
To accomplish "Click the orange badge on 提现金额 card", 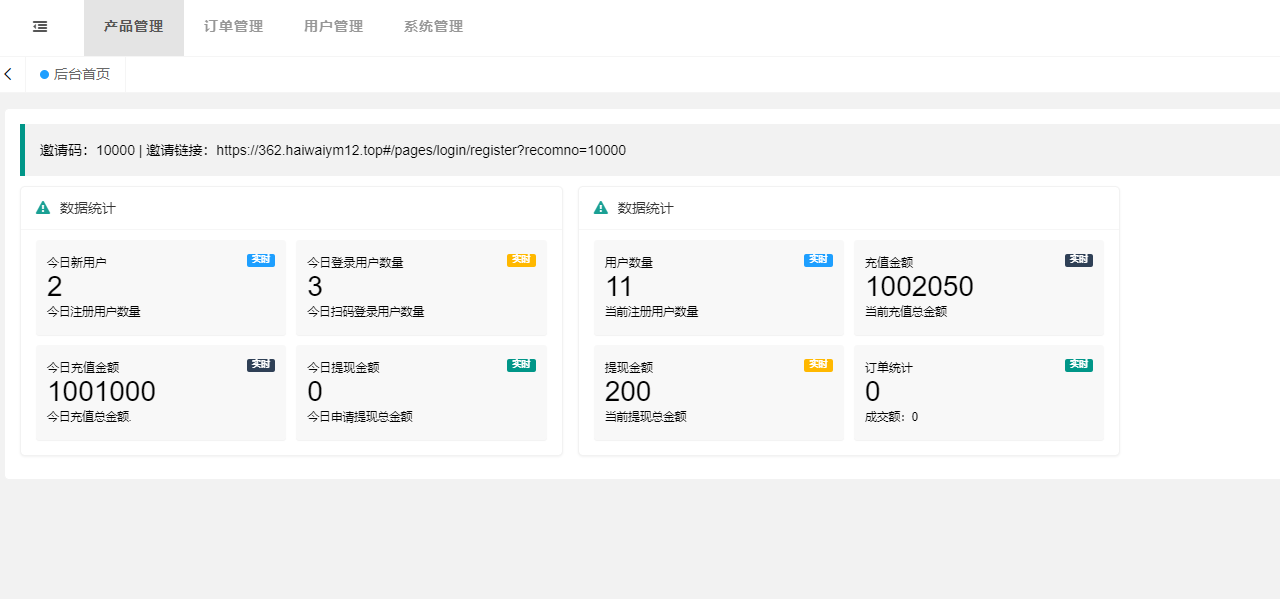I will click(818, 365).
